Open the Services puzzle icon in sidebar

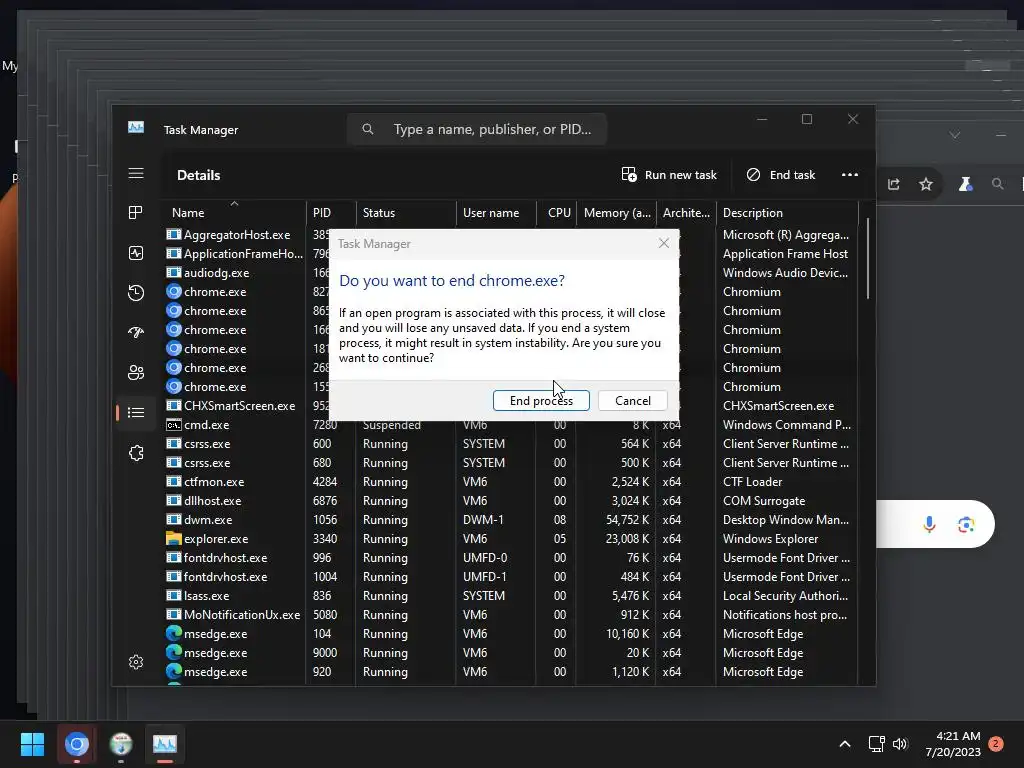136,453
